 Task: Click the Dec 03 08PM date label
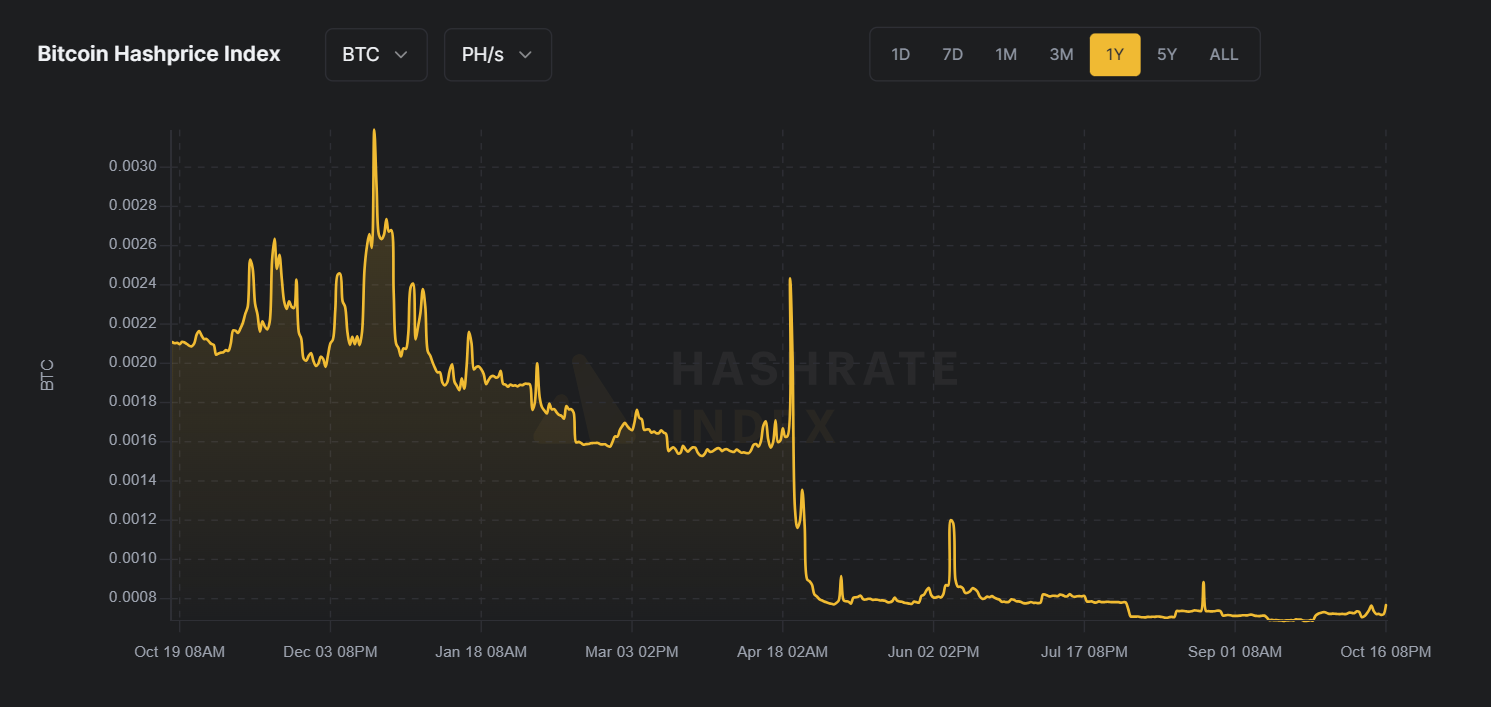coord(330,652)
